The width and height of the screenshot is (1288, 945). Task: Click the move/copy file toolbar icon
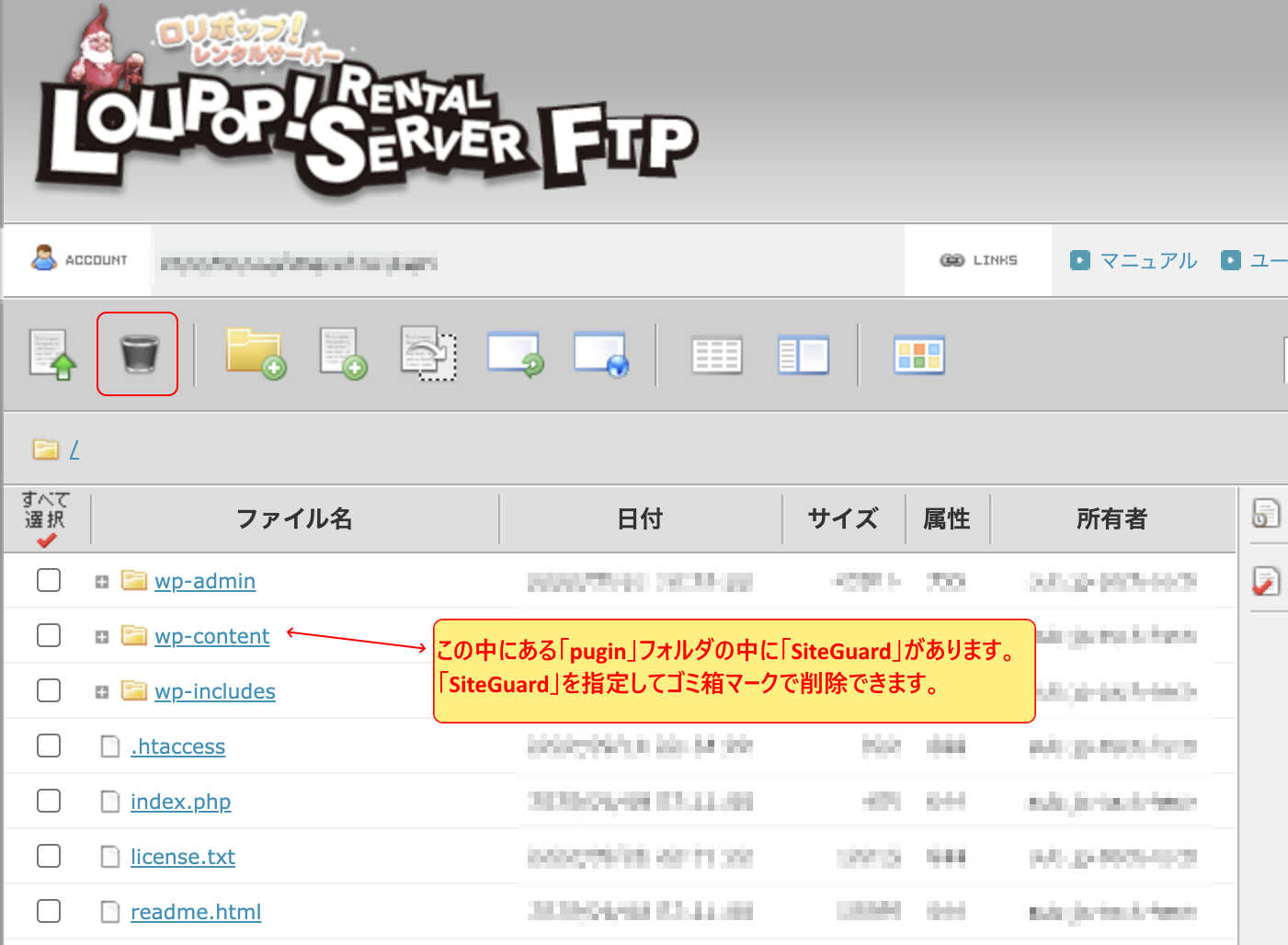tap(428, 354)
